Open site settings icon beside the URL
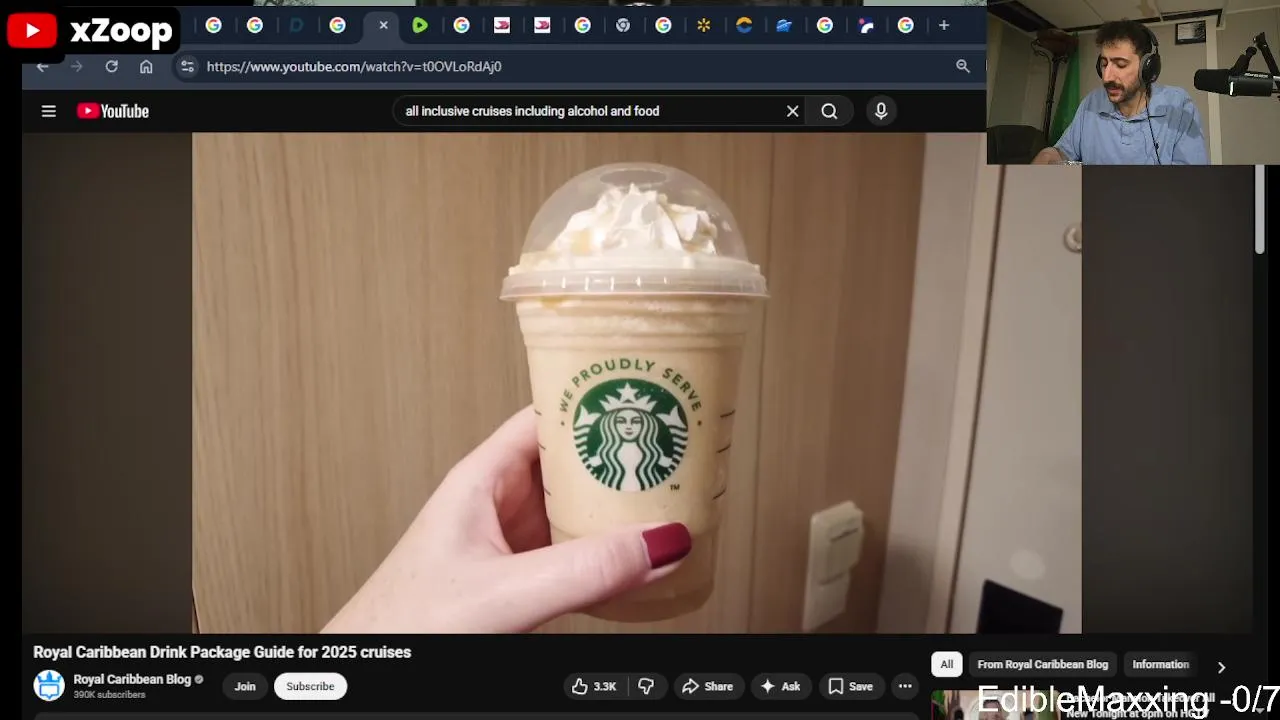The height and width of the screenshot is (720, 1280). 187,66
